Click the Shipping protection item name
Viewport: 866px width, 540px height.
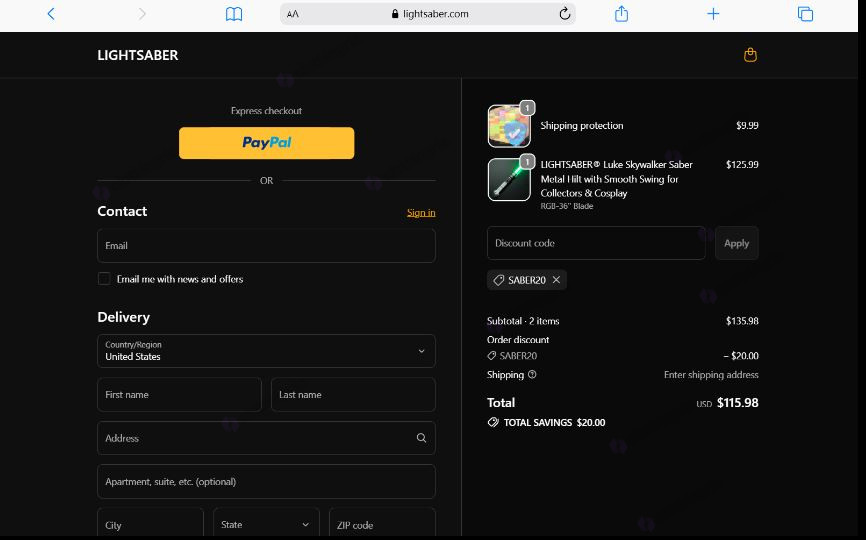(x=582, y=125)
